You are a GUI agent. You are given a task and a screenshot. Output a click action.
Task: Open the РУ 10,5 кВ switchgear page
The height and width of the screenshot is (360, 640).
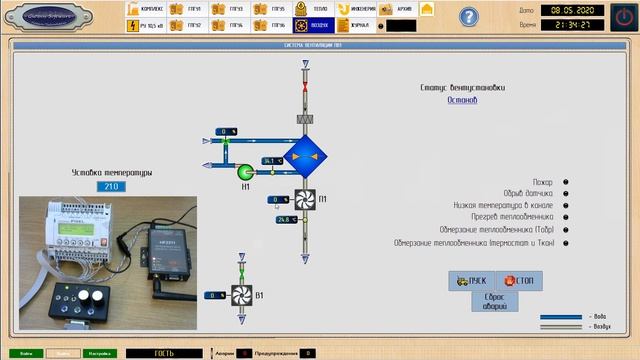point(146,25)
